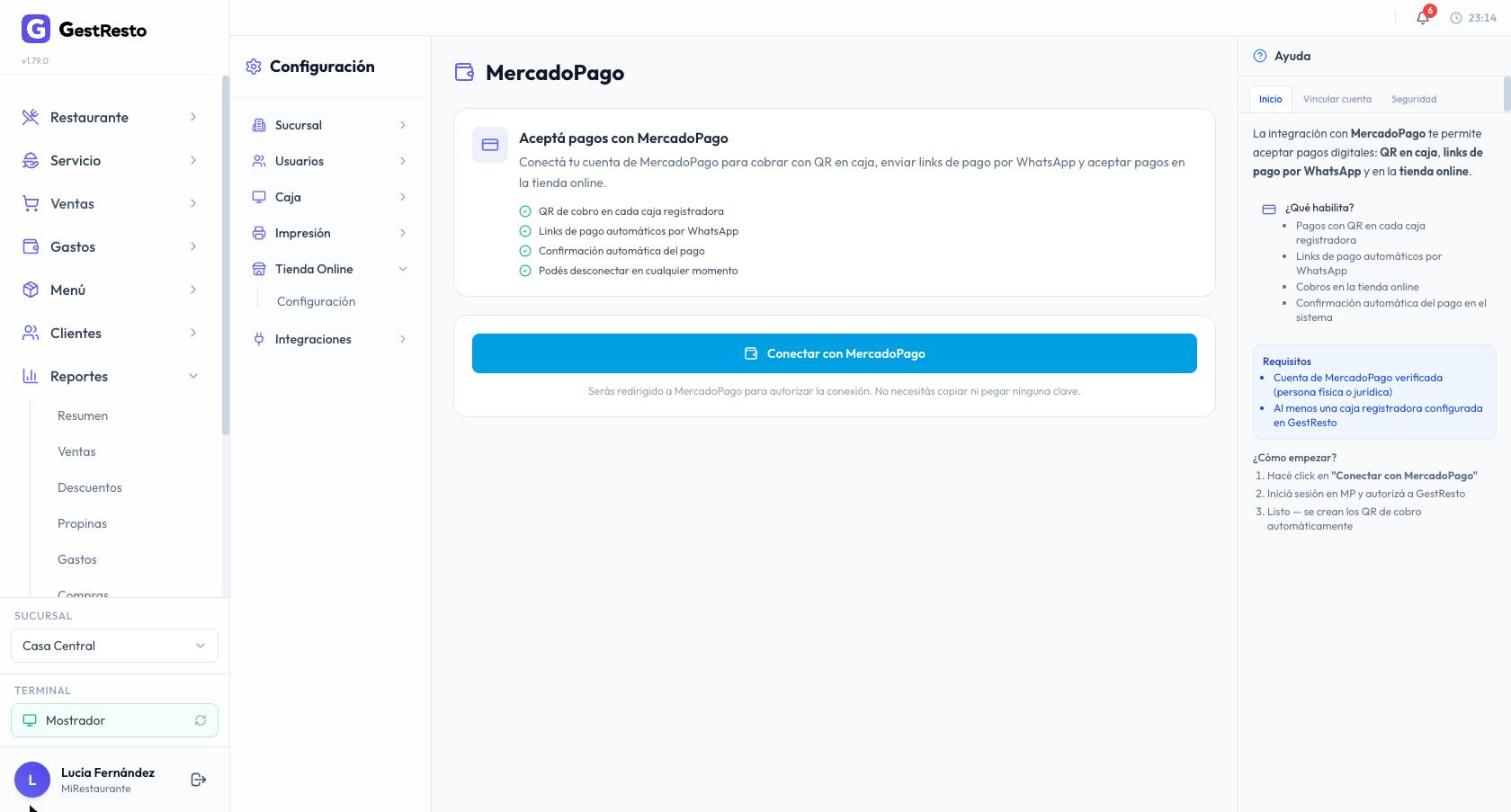Click the Ventas shopping cart icon

[30, 203]
